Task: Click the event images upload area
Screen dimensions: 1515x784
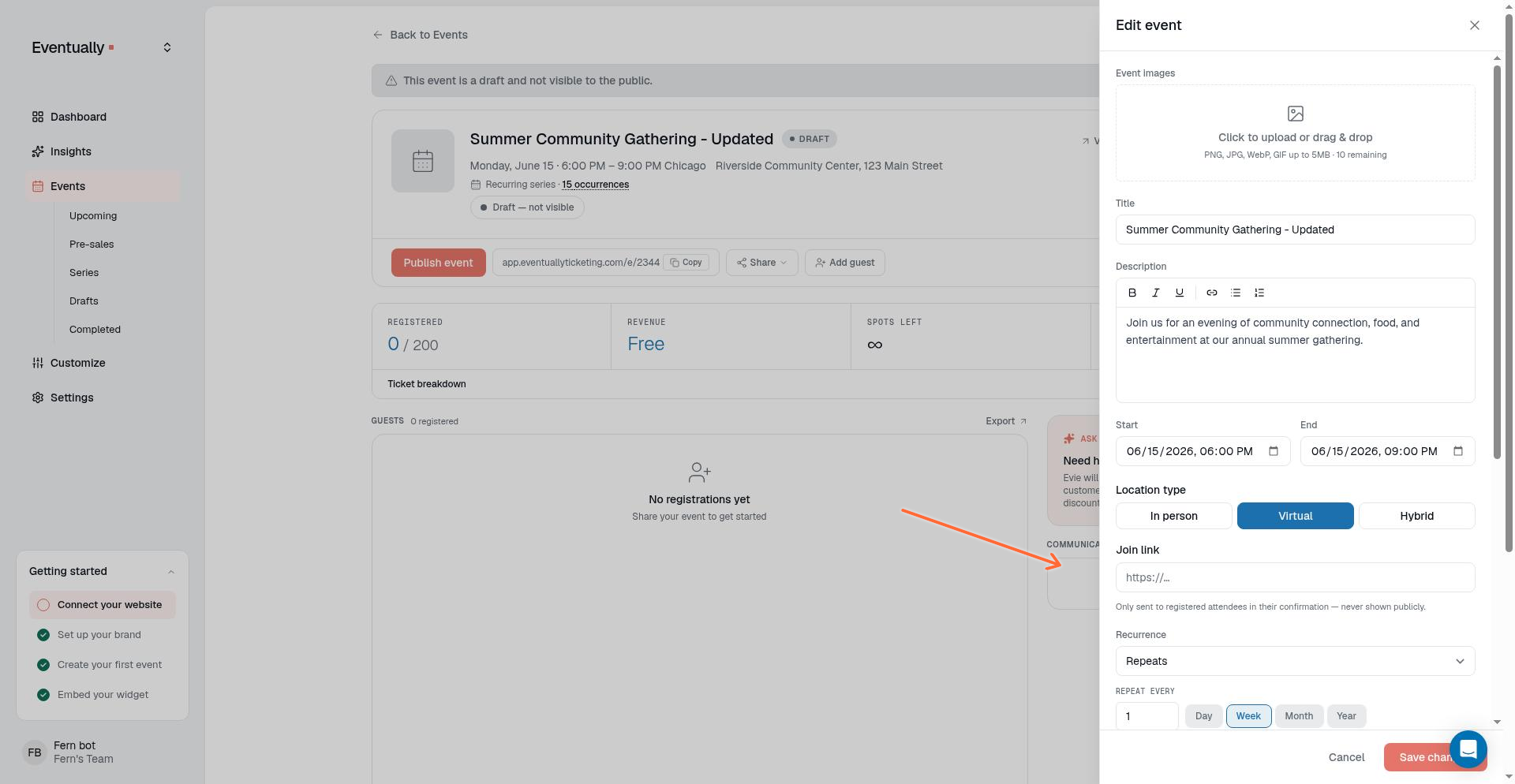Action: coord(1296,133)
